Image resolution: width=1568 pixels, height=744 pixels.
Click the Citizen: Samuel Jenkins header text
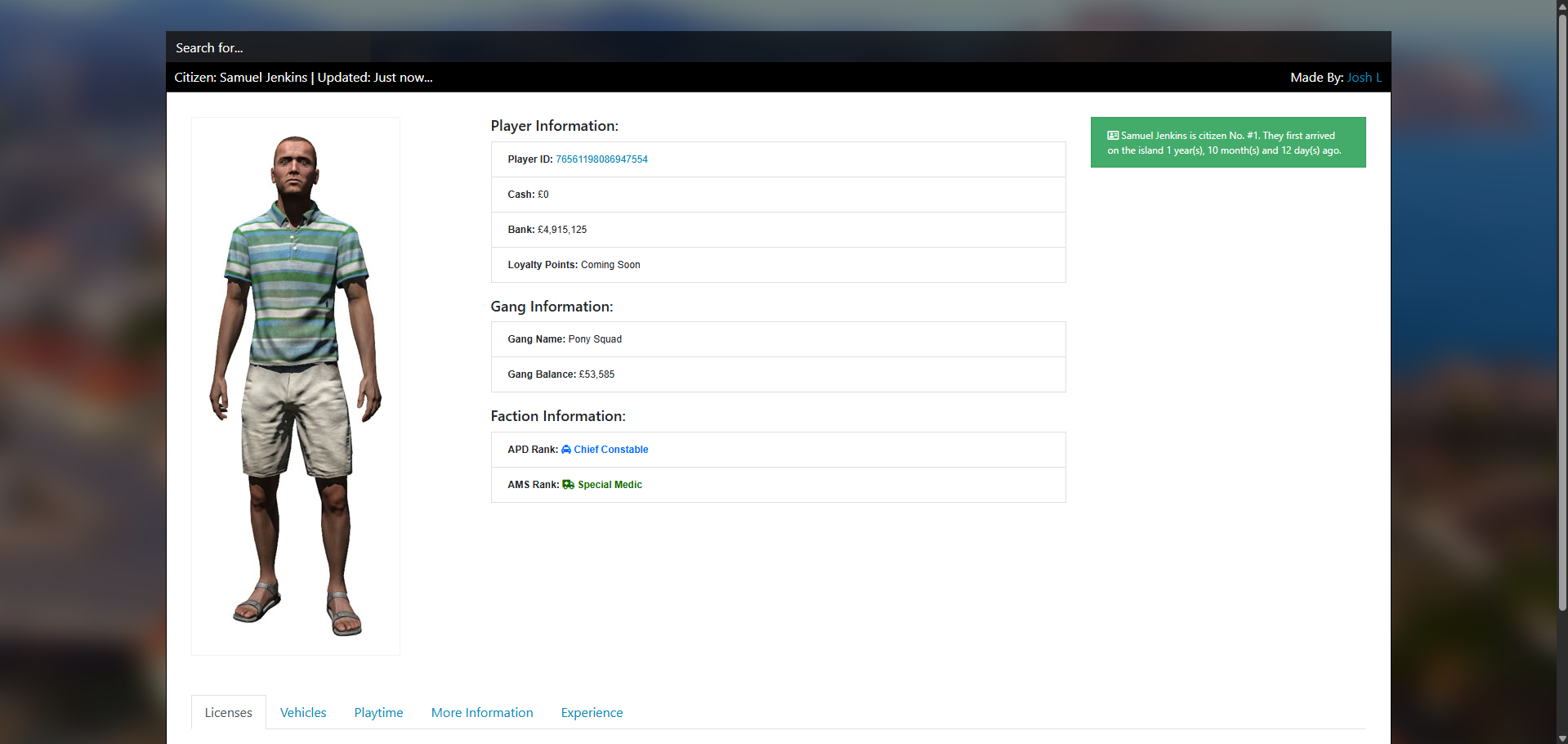pos(241,78)
